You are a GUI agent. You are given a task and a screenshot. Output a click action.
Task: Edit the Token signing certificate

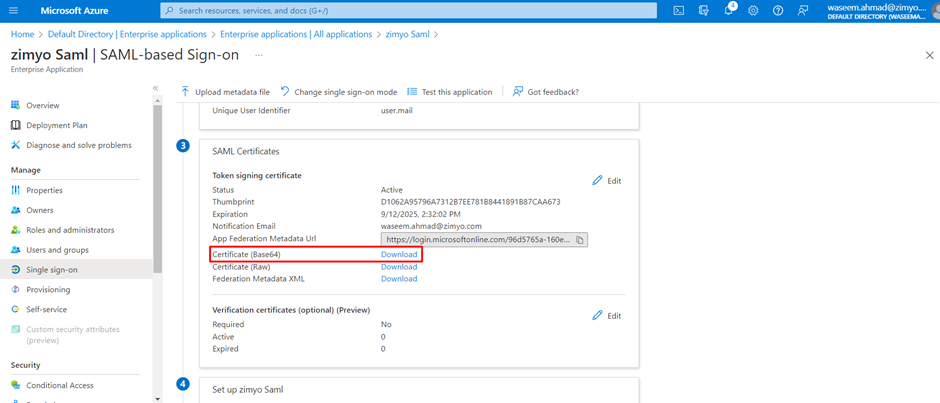coord(607,181)
